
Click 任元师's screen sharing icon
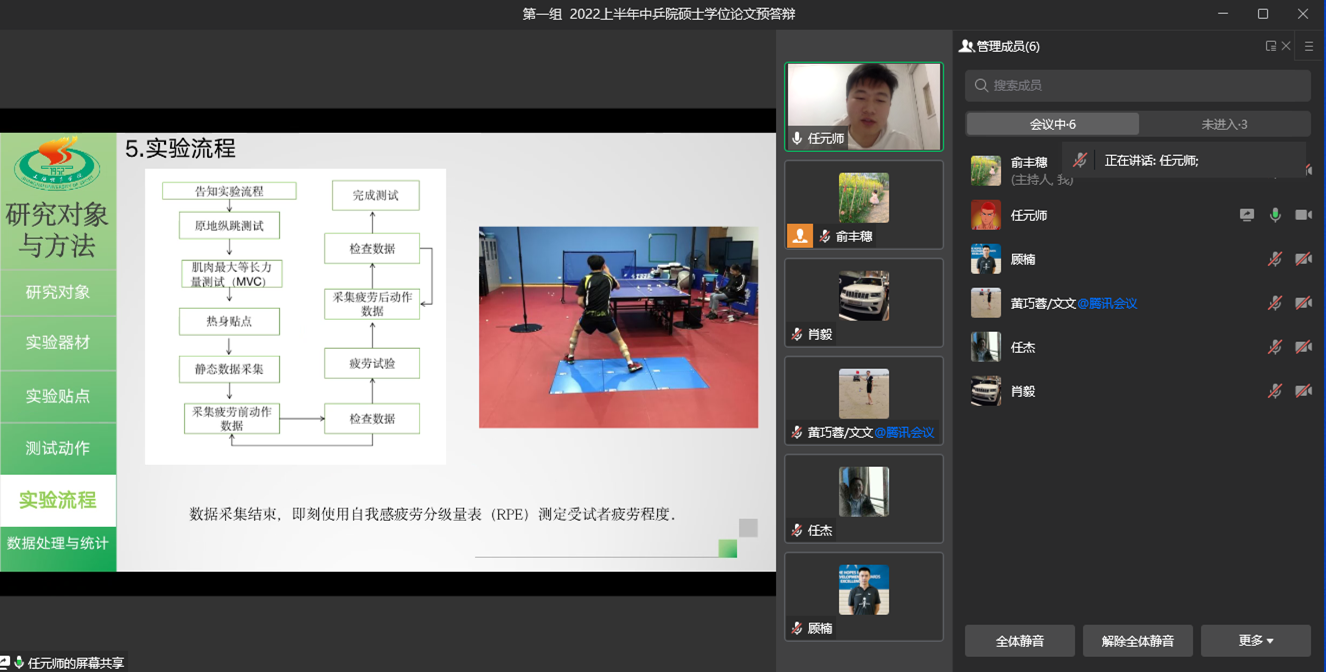tap(1246, 215)
